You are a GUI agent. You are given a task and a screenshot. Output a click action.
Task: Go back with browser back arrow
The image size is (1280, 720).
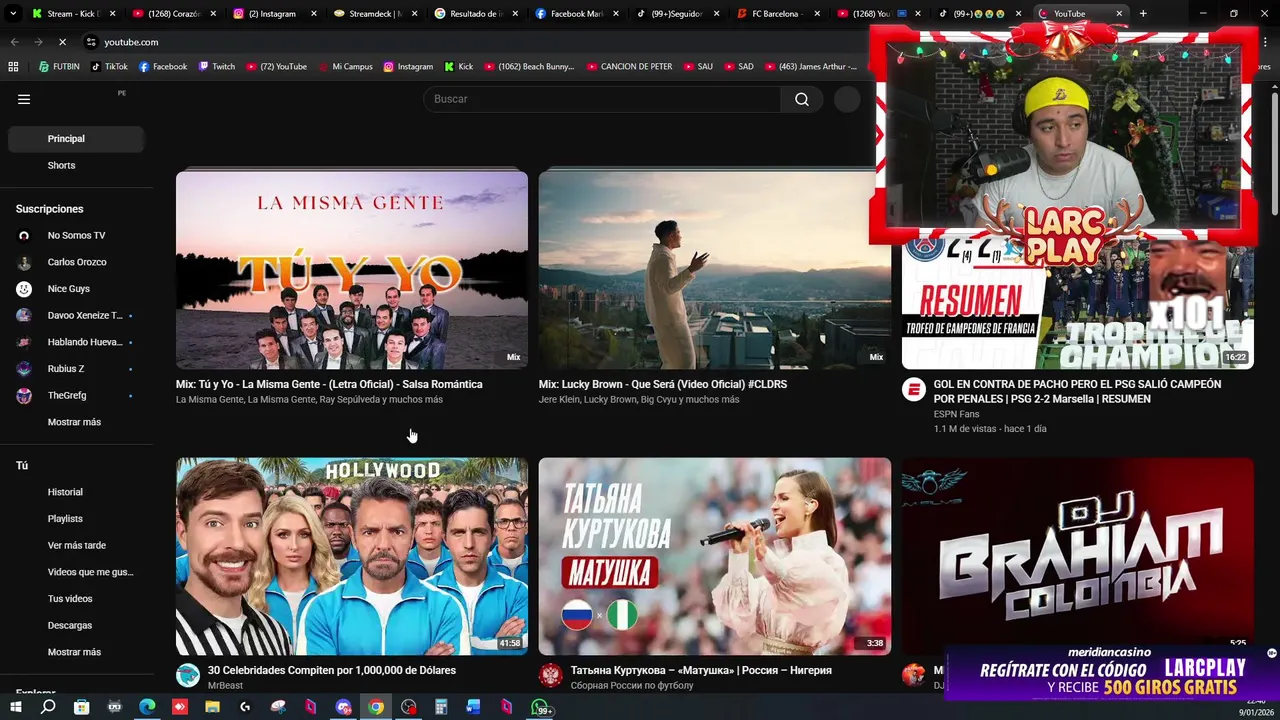14,42
